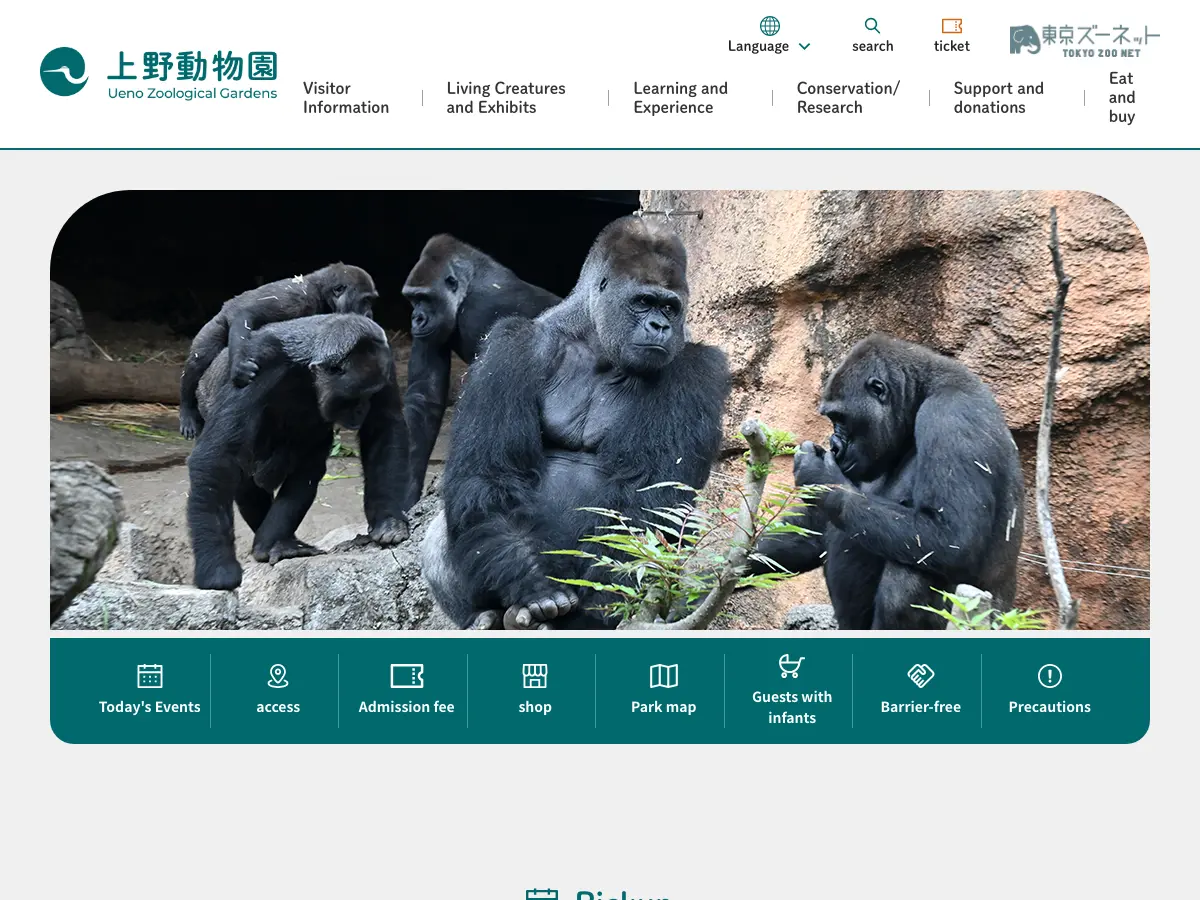
Task: Click the exclamation Precautions icon
Action: [x=1050, y=676]
